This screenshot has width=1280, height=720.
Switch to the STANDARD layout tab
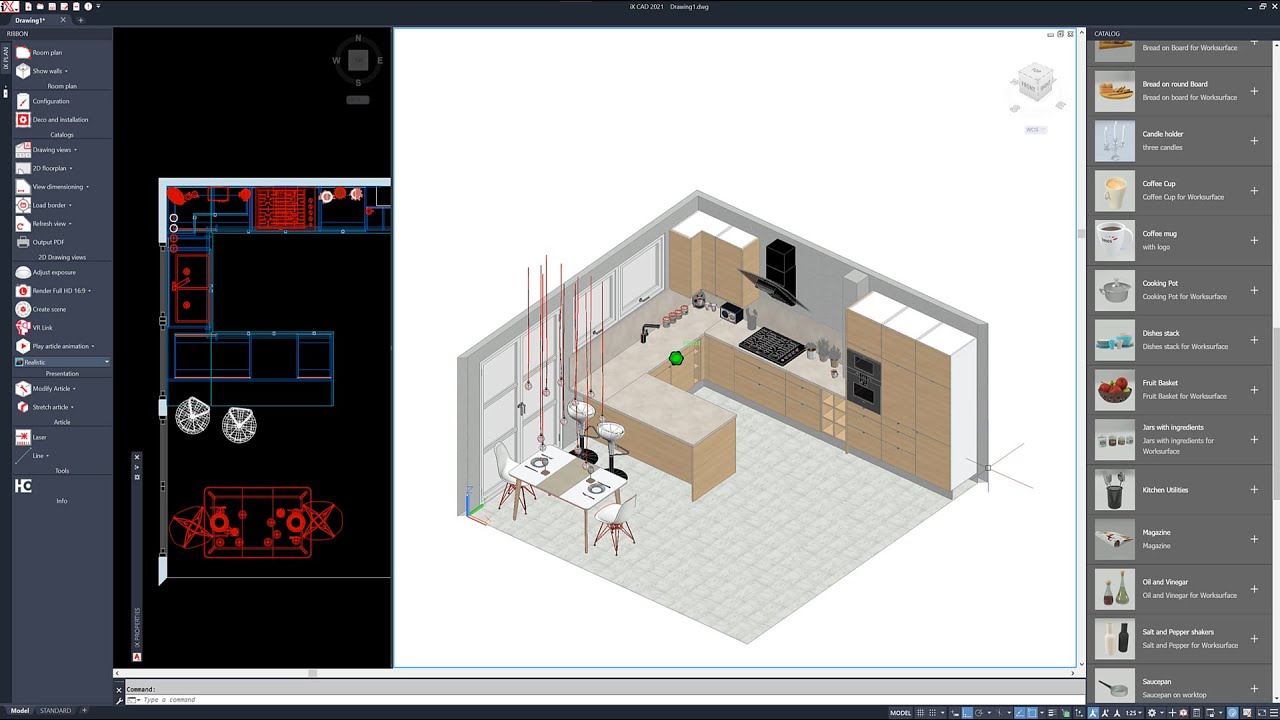pyautogui.click(x=55, y=711)
